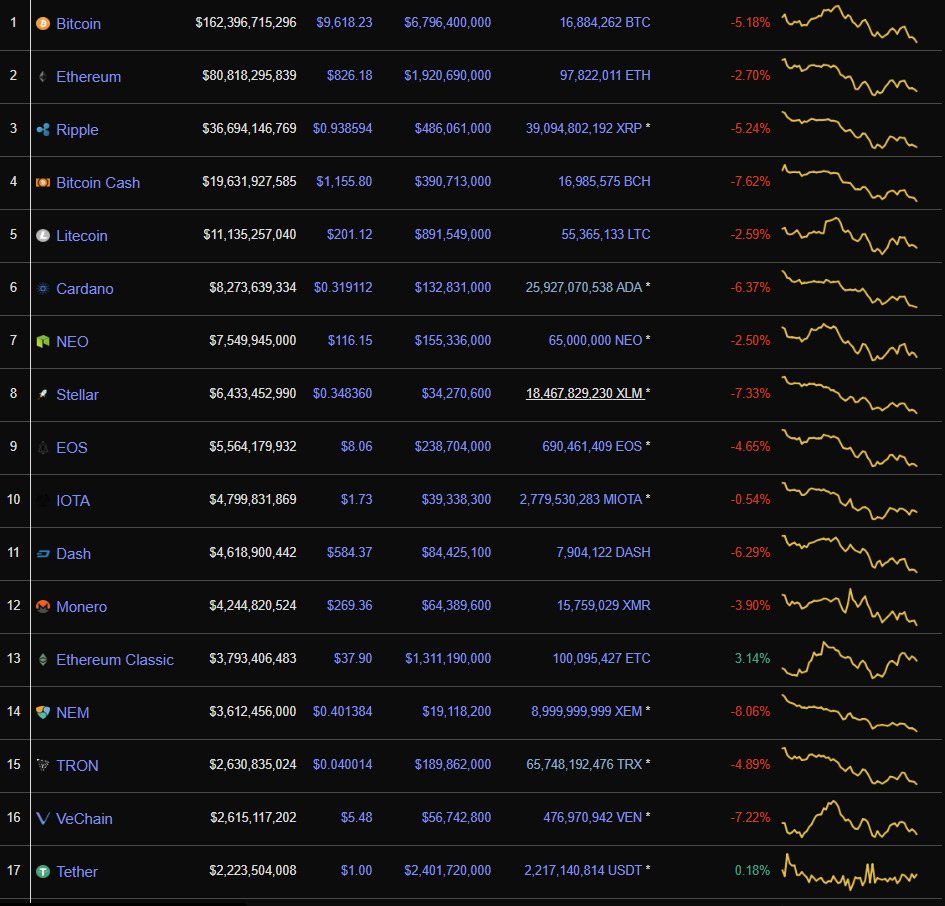
Task: Click Tether change 0.18%
Action: (752, 870)
